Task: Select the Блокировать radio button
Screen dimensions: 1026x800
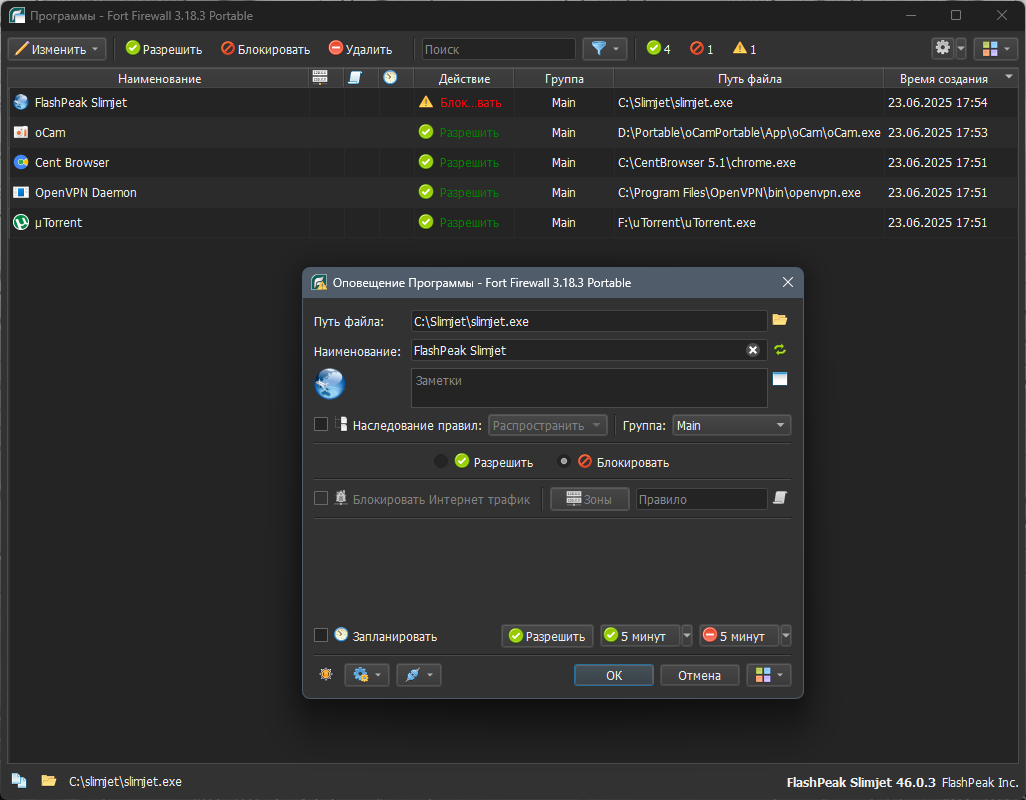Action: (x=563, y=462)
